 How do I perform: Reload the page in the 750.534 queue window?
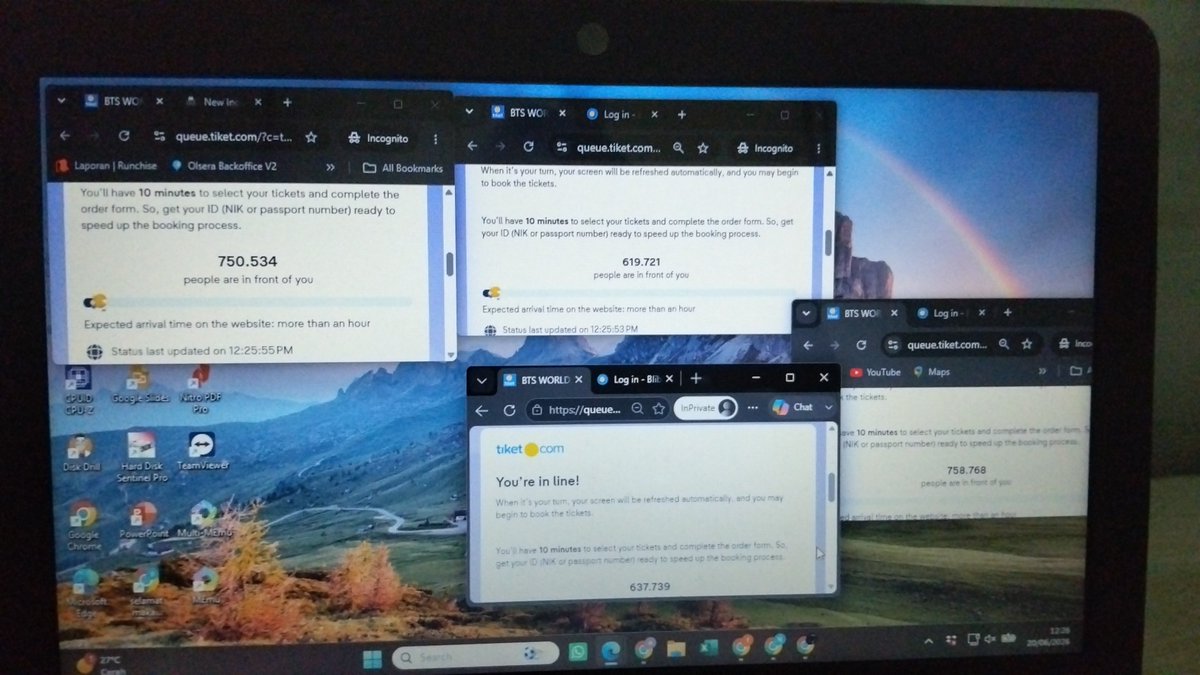124,137
